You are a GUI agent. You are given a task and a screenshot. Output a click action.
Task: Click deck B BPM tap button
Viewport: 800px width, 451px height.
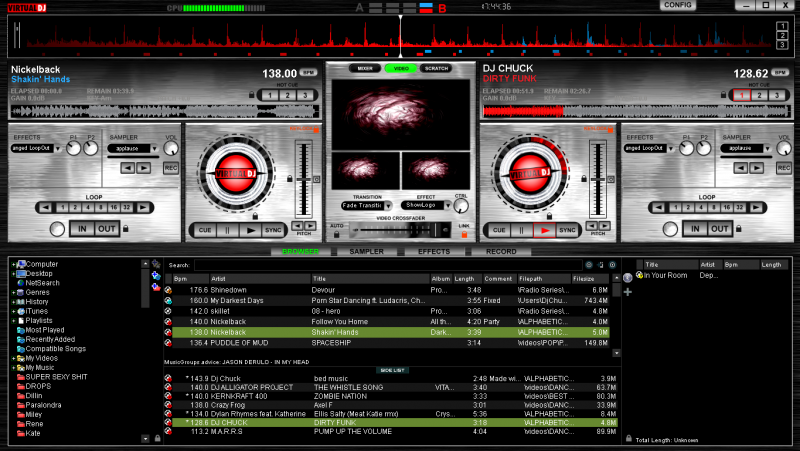780,72
